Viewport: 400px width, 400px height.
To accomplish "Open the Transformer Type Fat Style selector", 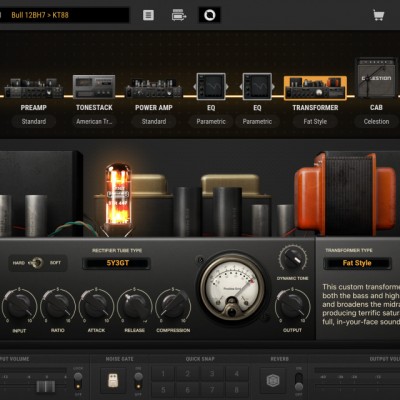I will coord(357,263).
